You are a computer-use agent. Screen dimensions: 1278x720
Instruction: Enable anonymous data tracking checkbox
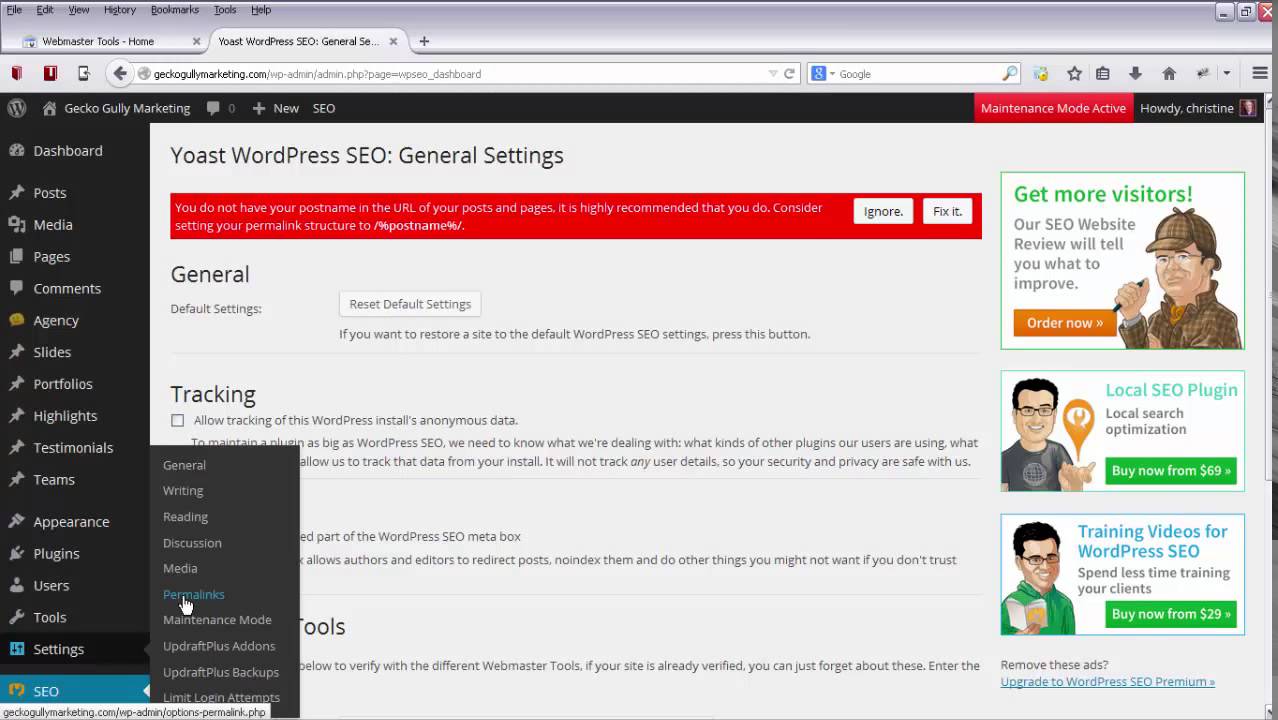177,420
